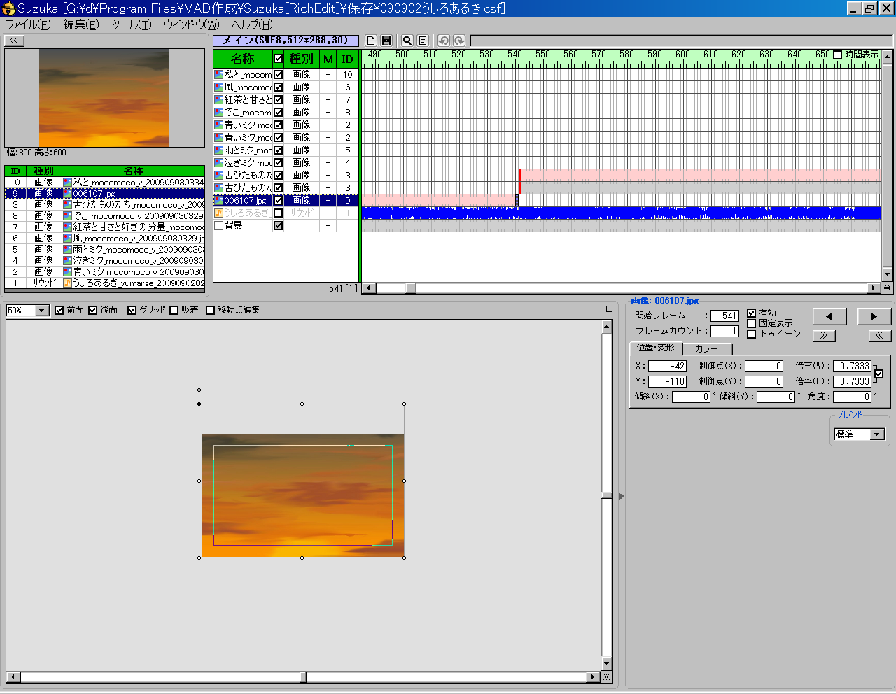Image resolution: width=896 pixels, height=694 pixels.
Task: Click the lock icon at timeline bottom-right corner
Action: pyautogui.click(x=887, y=288)
